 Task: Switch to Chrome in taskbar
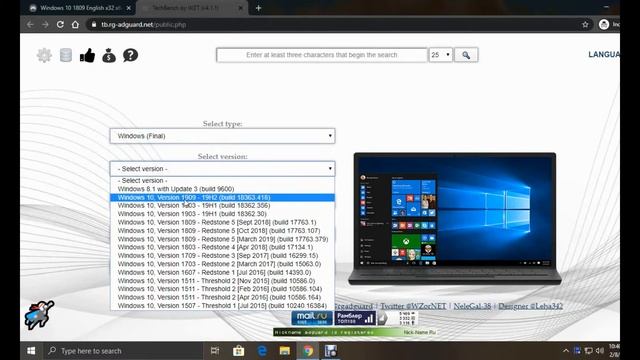[x=308, y=351]
